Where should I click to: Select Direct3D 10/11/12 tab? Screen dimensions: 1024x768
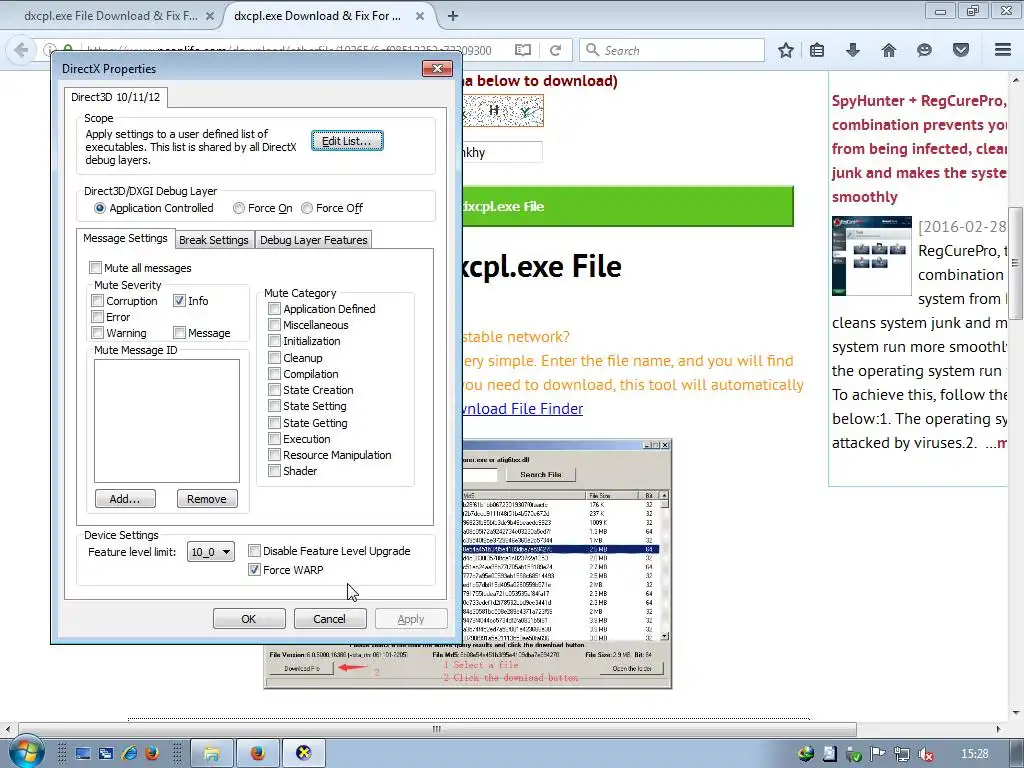click(x=116, y=97)
